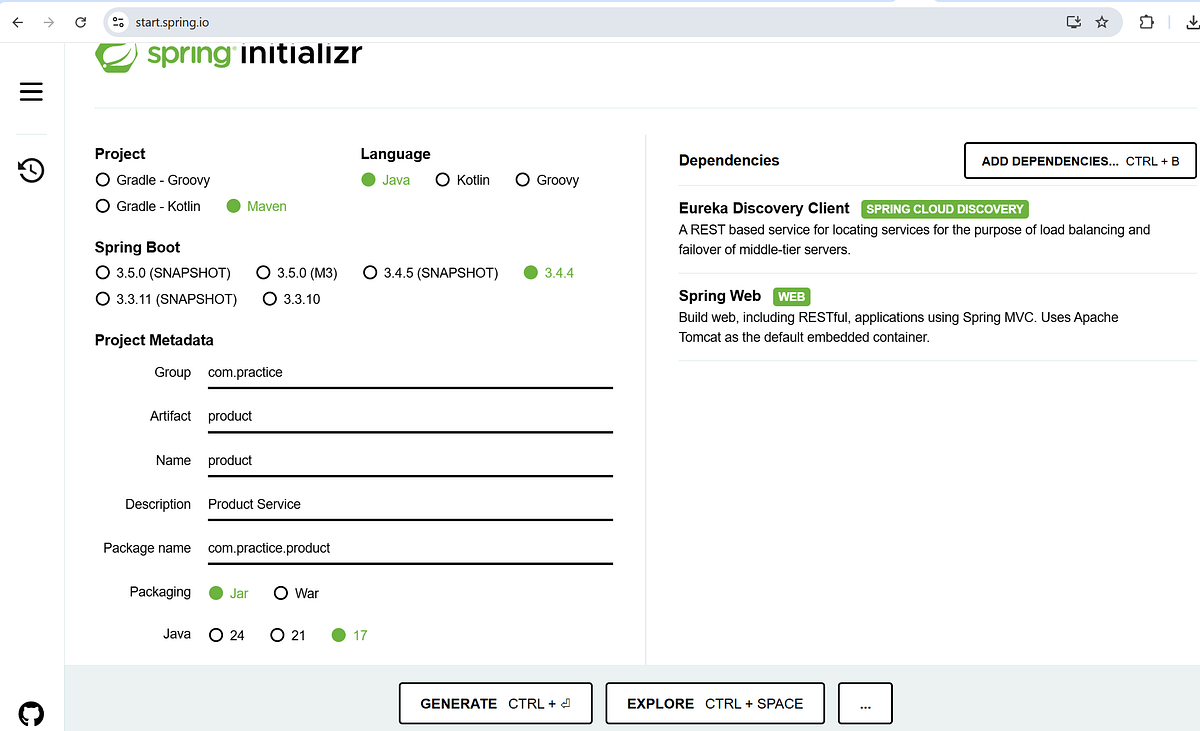Choose Groovy as language
The width and height of the screenshot is (1200, 731).
547,180
